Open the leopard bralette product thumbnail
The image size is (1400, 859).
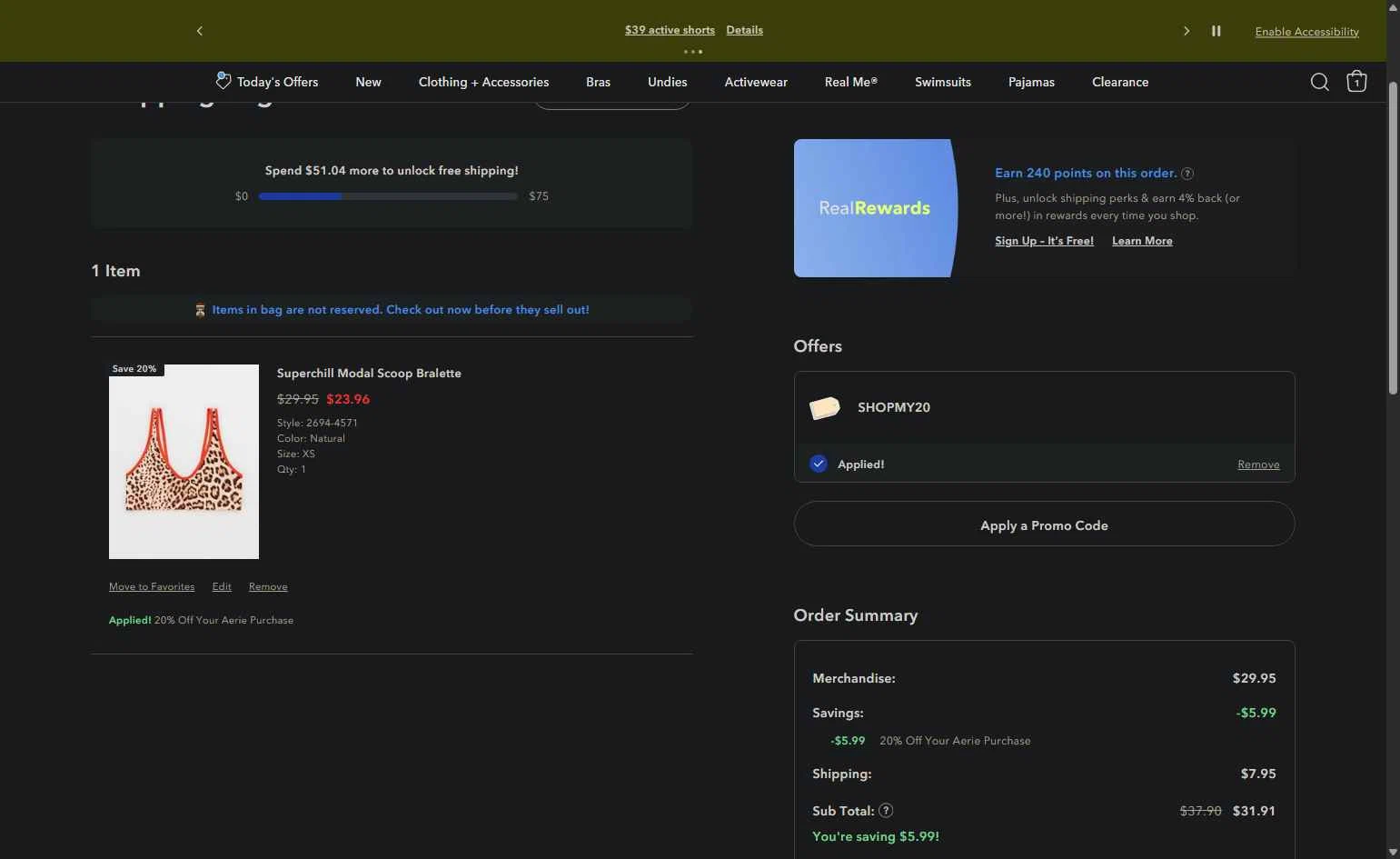pos(184,462)
